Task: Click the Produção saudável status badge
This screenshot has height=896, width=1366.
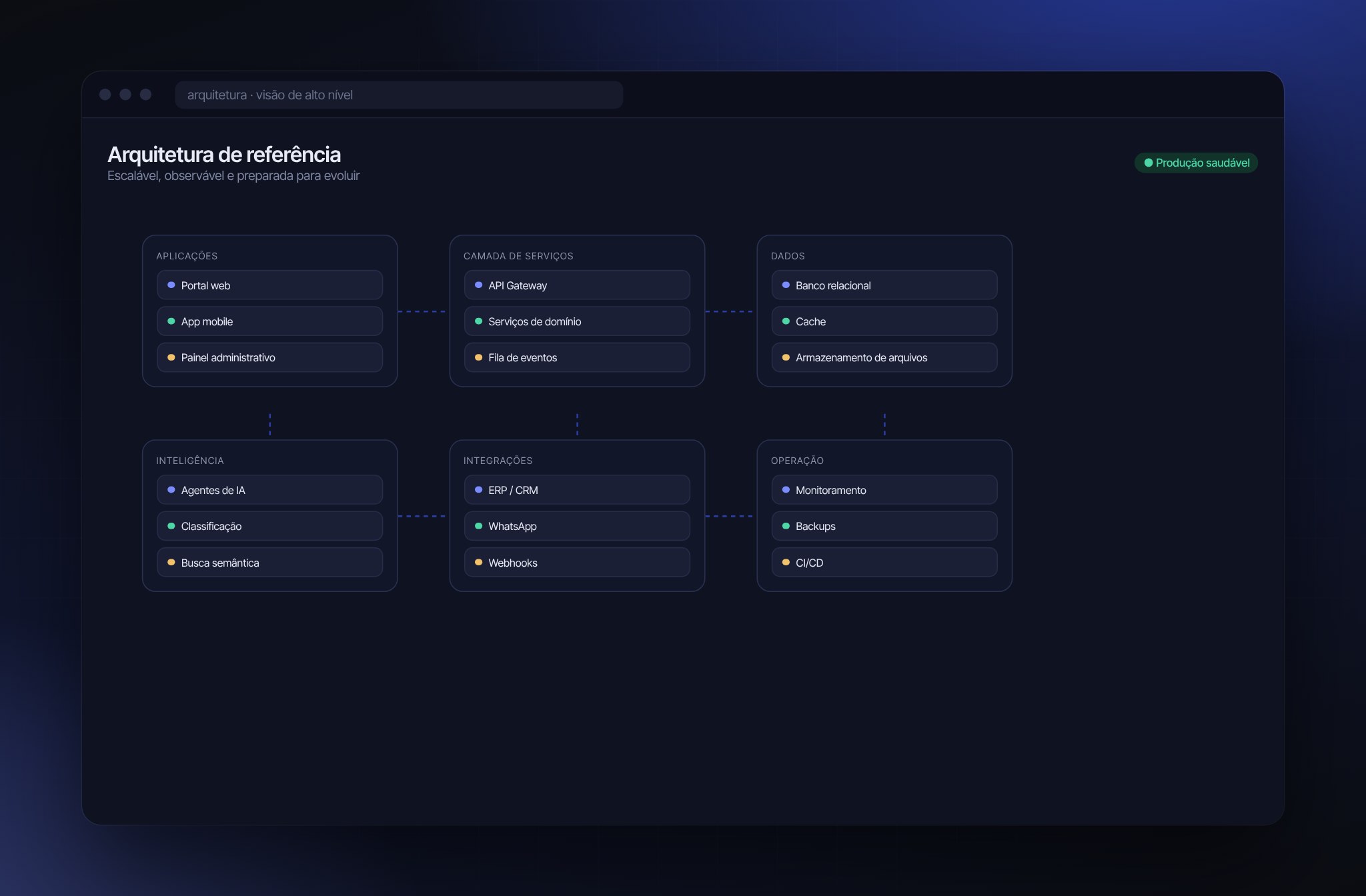Action: pyautogui.click(x=1197, y=163)
